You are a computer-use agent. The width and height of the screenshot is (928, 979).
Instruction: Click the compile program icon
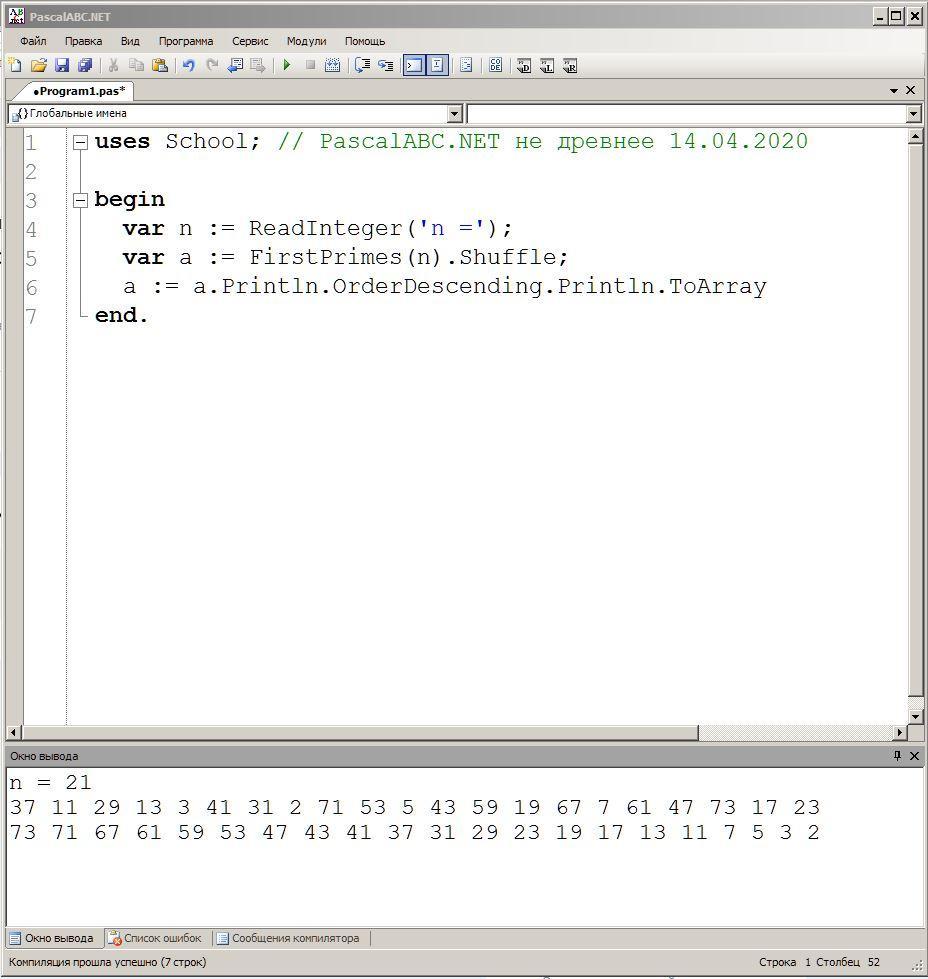(333, 65)
